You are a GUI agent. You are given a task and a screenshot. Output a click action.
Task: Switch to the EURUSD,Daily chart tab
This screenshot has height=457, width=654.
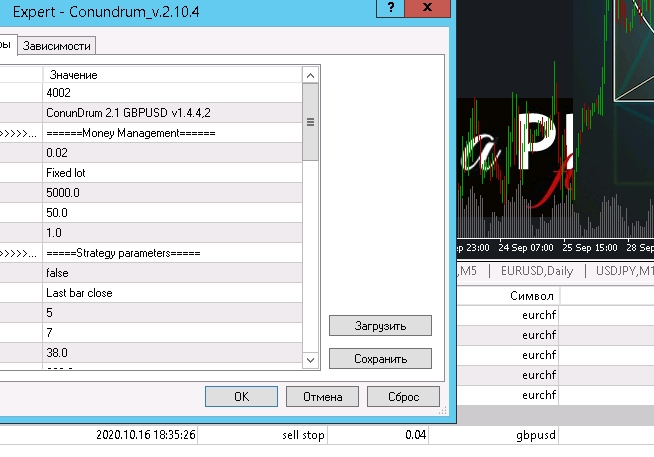tap(537, 271)
